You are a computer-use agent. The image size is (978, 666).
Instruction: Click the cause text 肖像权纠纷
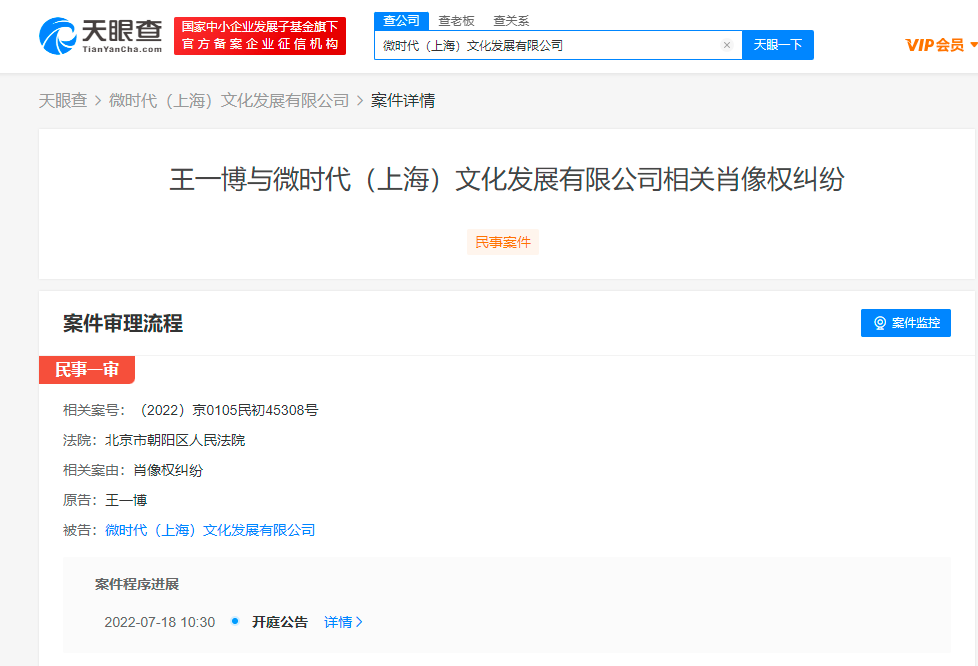pyautogui.click(x=168, y=470)
